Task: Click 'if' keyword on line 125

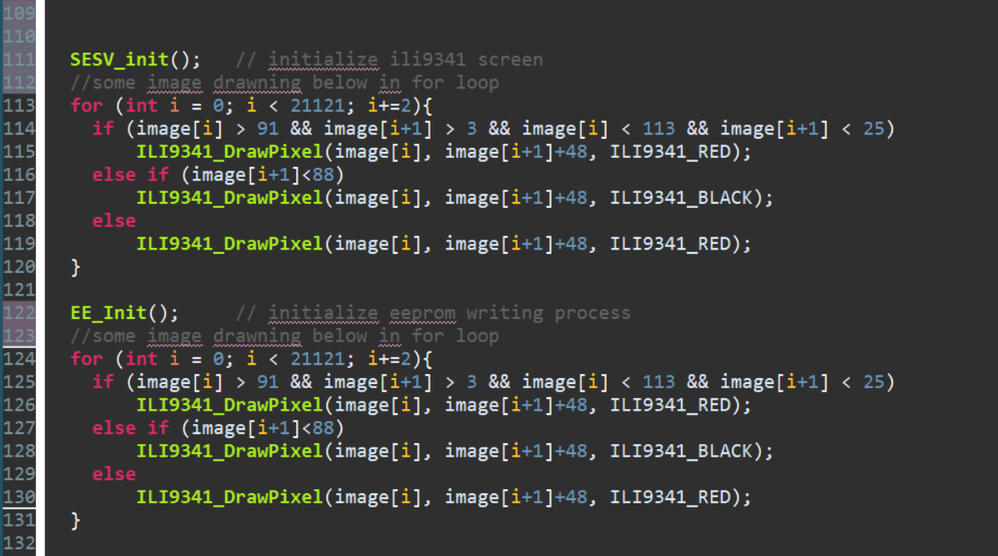Action: [102, 382]
